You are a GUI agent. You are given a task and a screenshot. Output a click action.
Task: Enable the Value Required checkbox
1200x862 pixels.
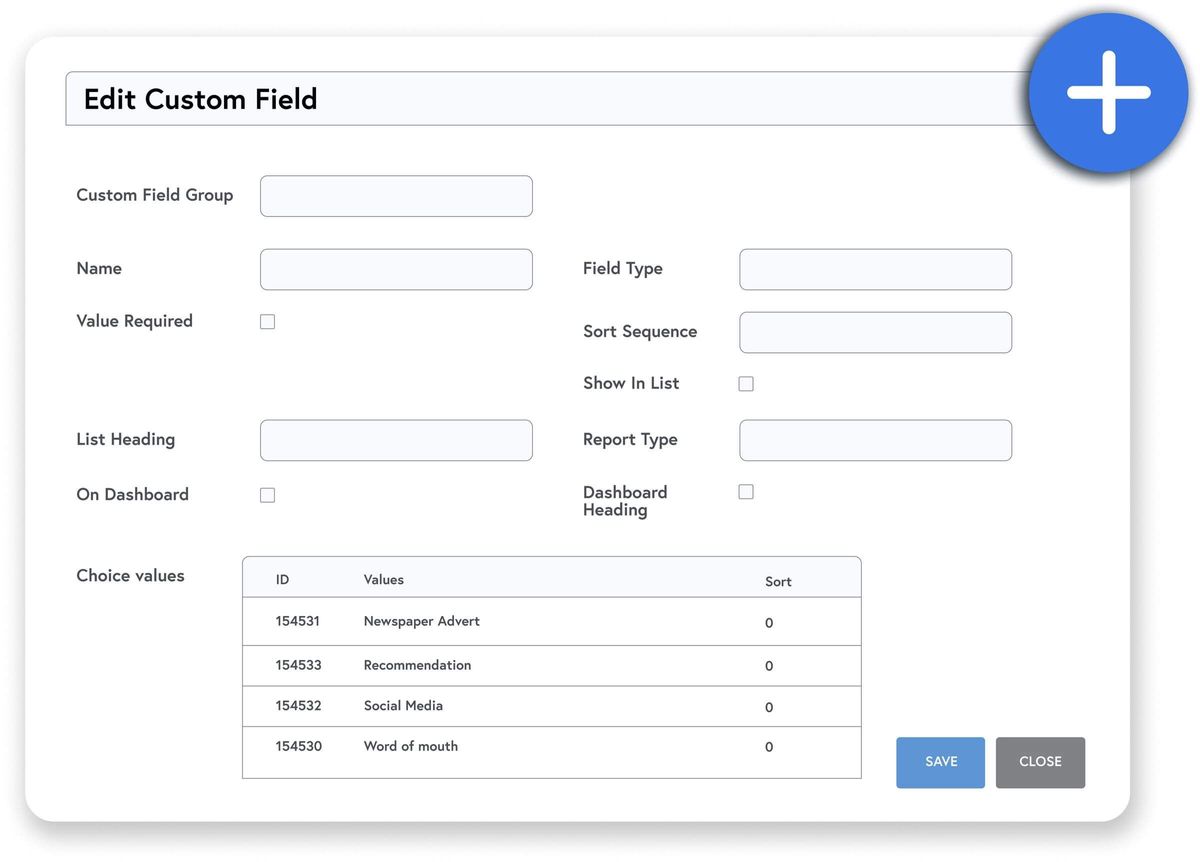point(267,322)
